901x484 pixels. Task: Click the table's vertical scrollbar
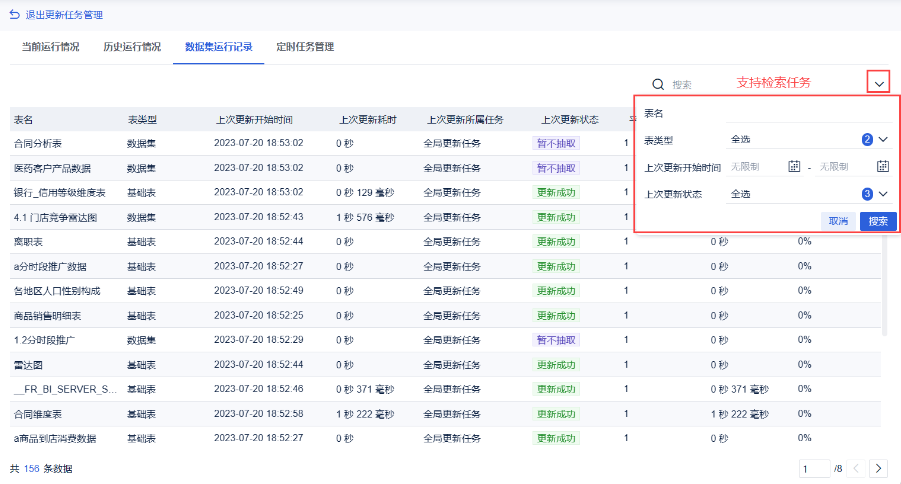(883, 285)
